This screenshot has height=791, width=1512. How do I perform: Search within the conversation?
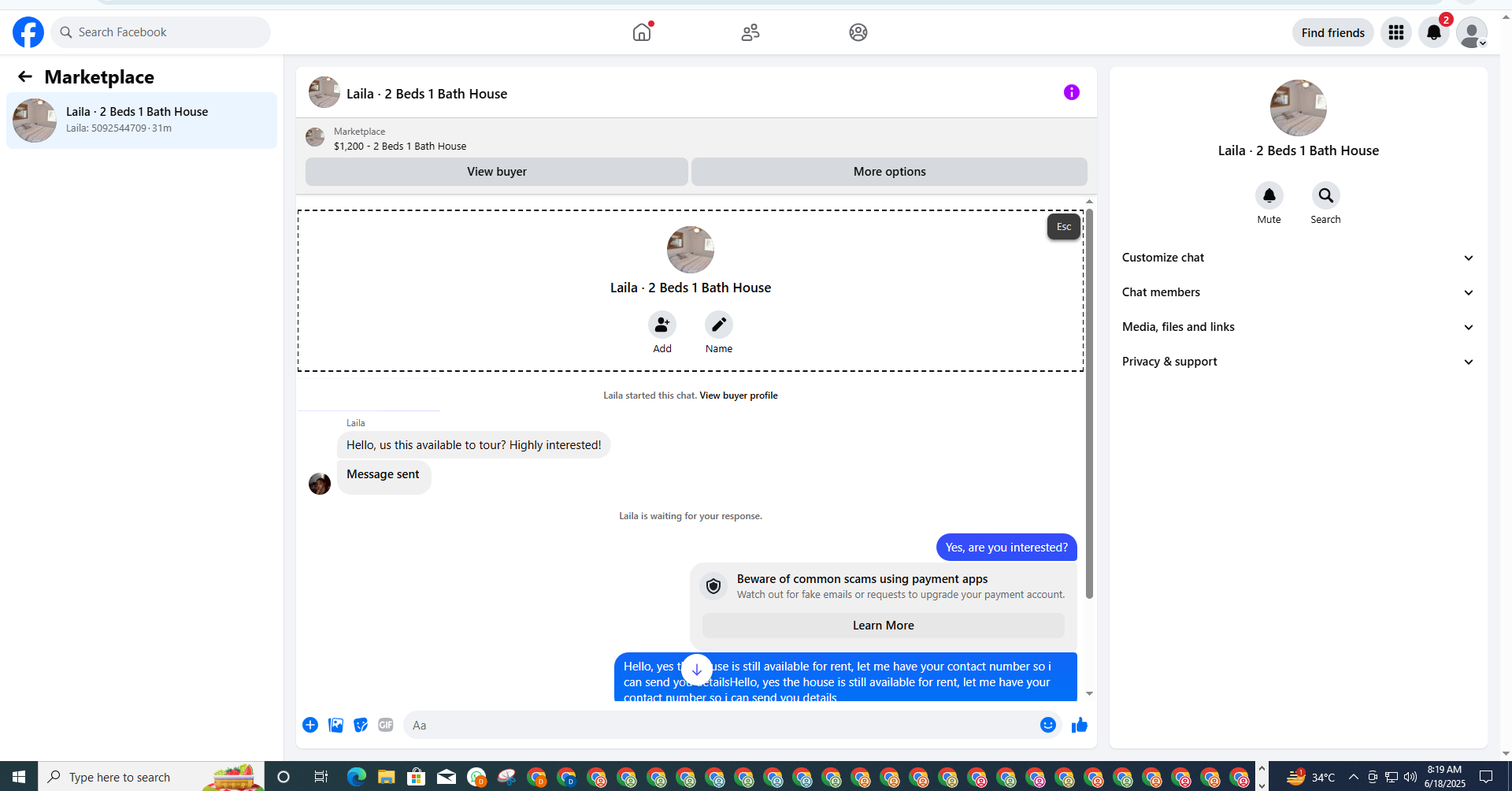pos(1326,195)
